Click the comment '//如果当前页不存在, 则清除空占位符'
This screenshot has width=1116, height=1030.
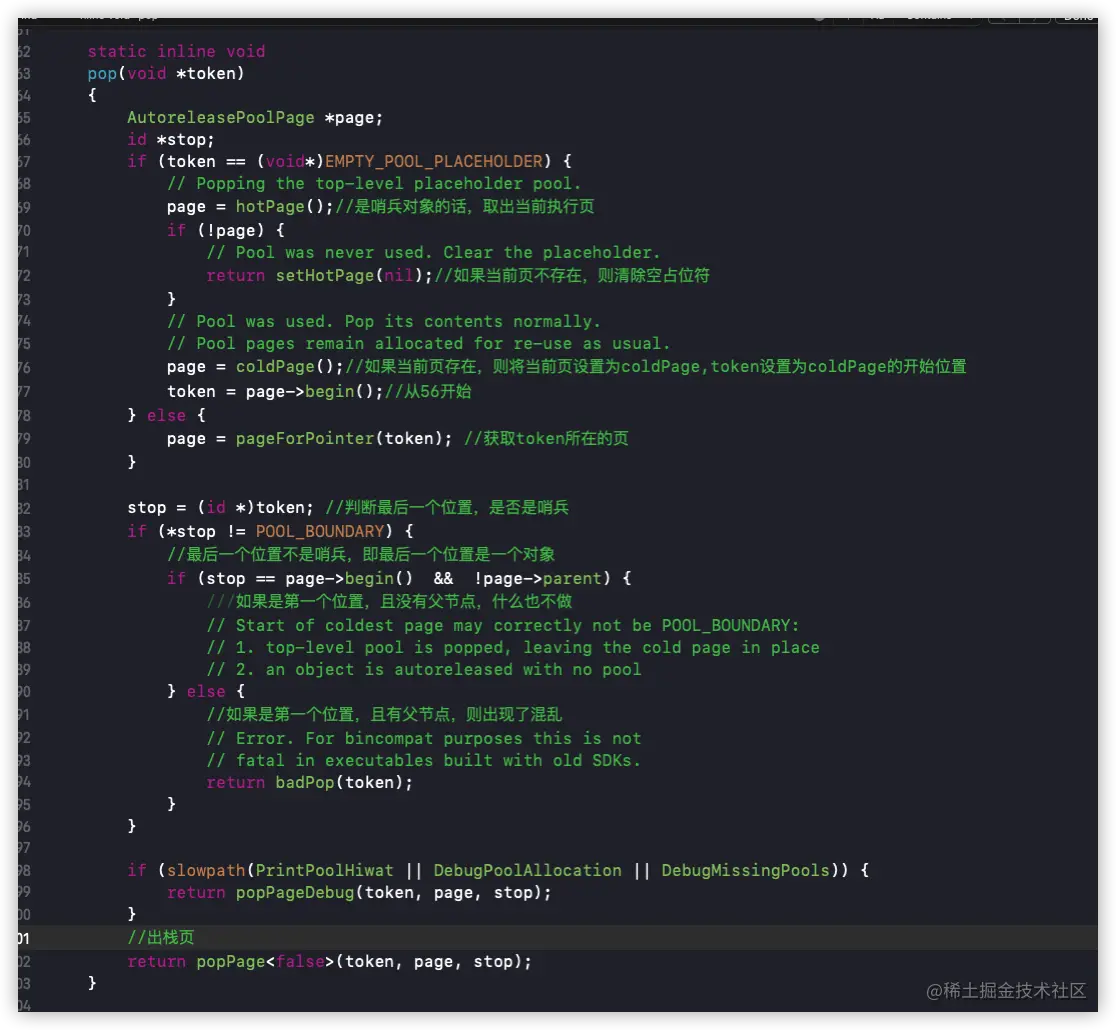[x=572, y=275]
